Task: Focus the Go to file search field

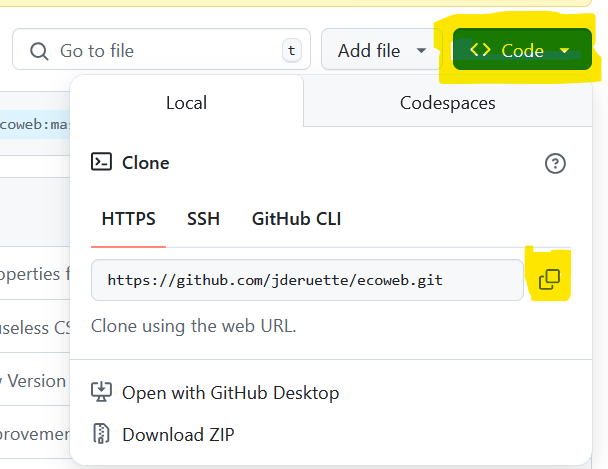Action: [x=161, y=49]
